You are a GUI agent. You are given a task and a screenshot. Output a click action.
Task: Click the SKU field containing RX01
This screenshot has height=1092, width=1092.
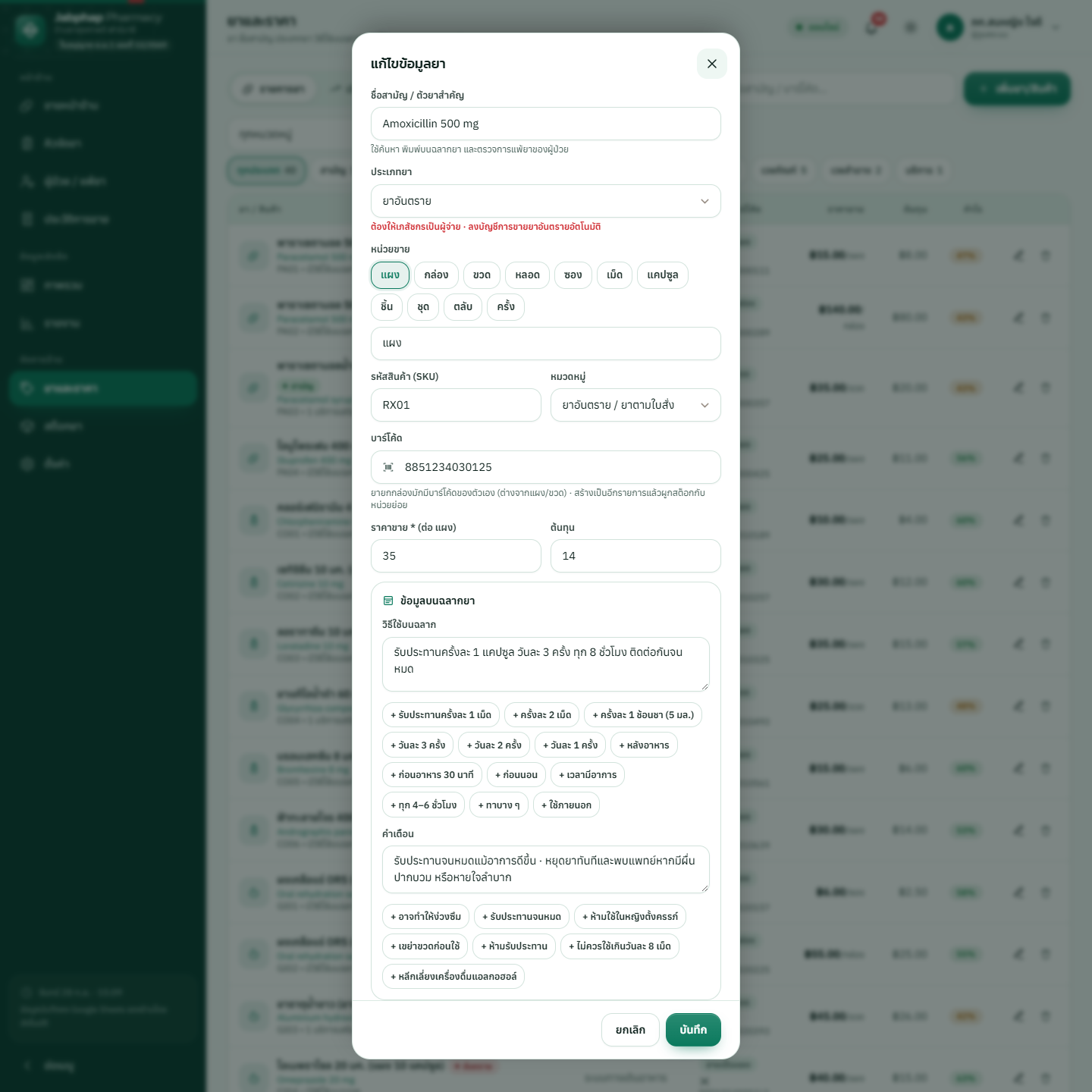click(x=456, y=405)
